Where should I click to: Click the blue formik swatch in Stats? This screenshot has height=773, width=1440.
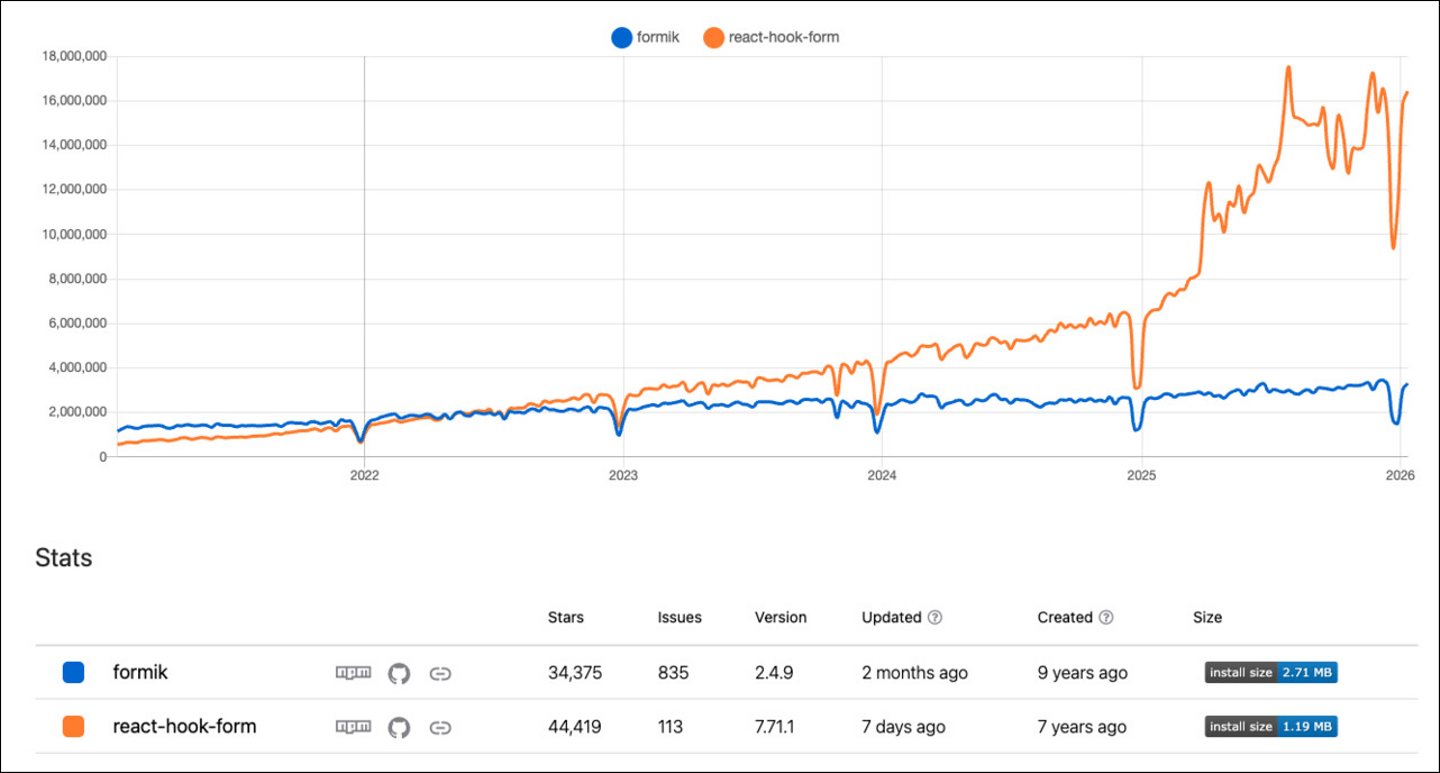tap(73, 673)
